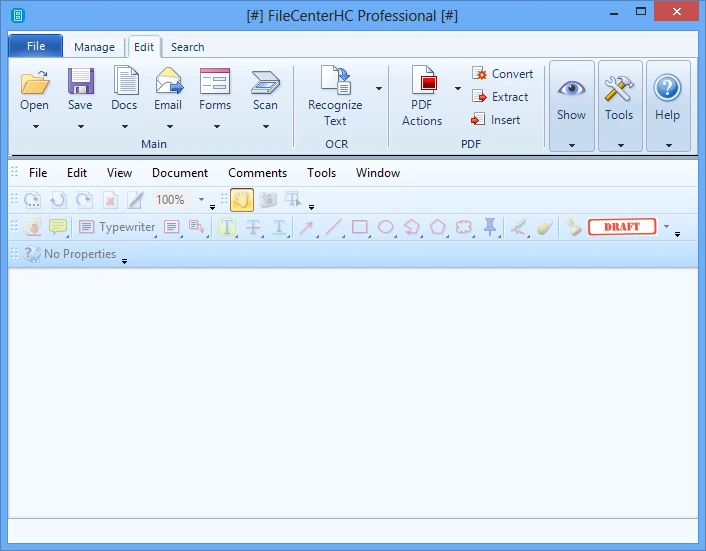Select the arrow drawing tool

307,227
